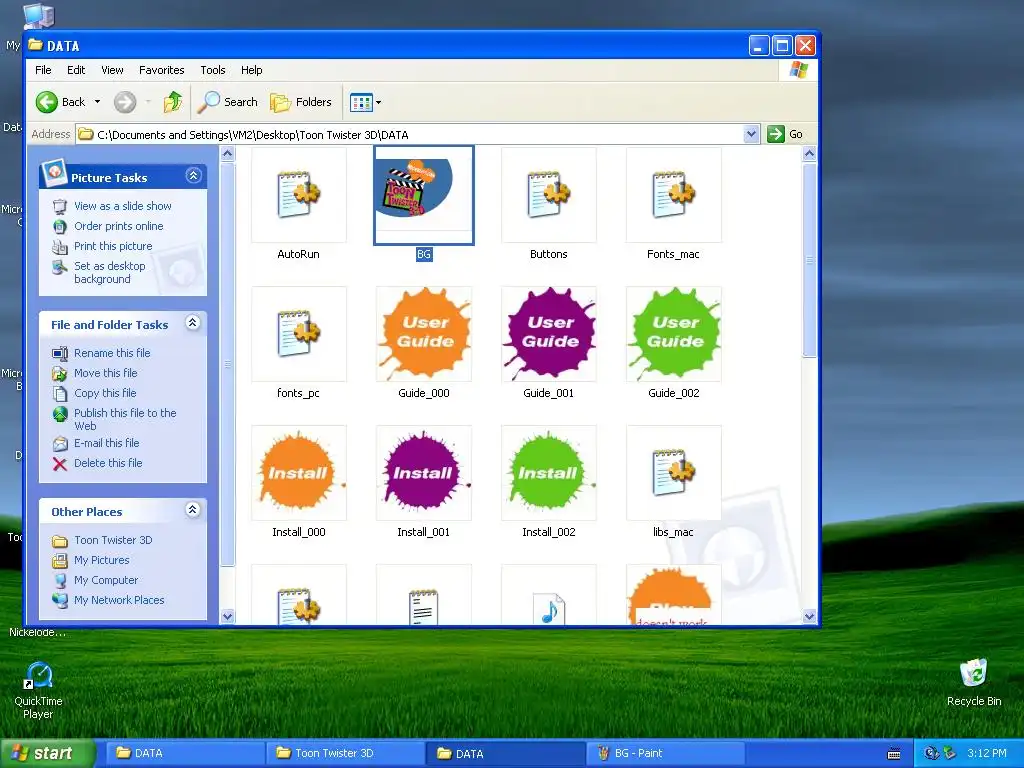Expand the Address bar dropdown
1024x768 pixels.
751,135
